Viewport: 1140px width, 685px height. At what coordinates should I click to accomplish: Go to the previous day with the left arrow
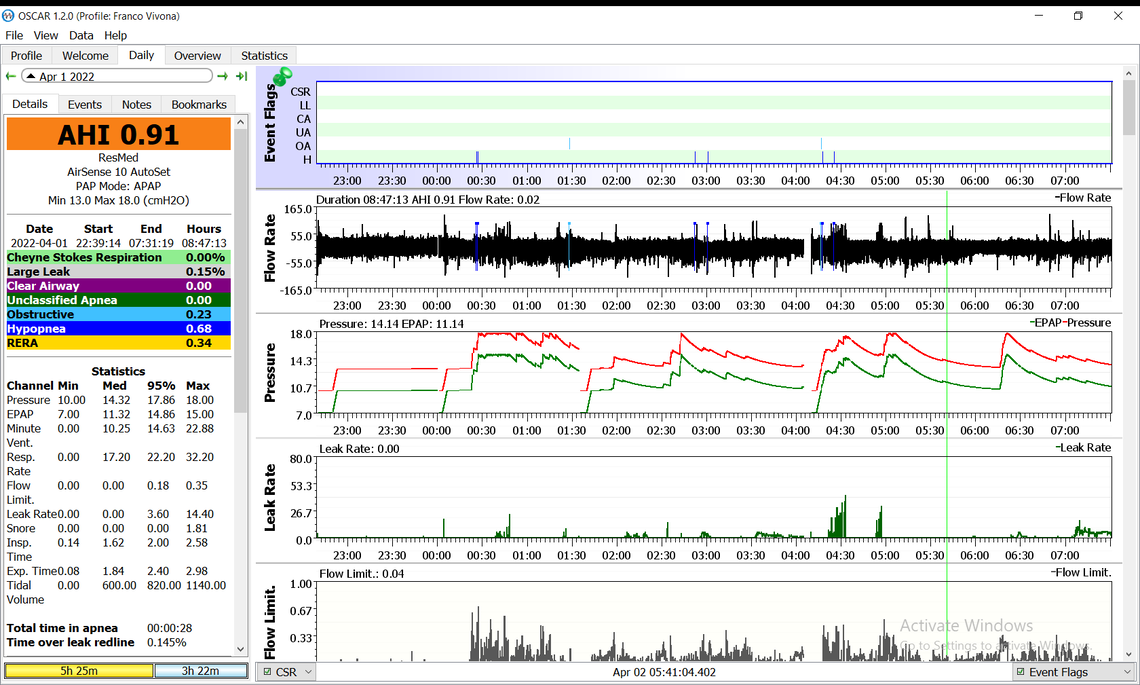click(x=10, y=76)
